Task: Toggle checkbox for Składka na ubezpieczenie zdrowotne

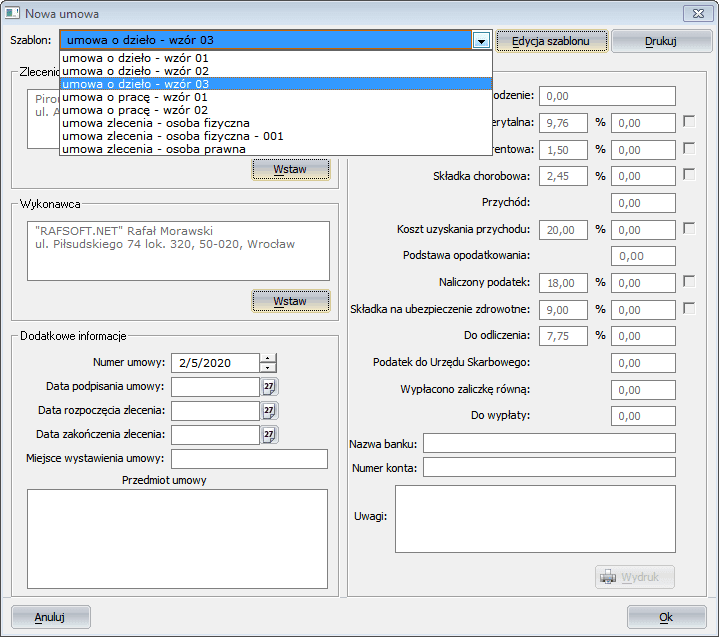Action: pyautogui.click(x=689, y=309)
